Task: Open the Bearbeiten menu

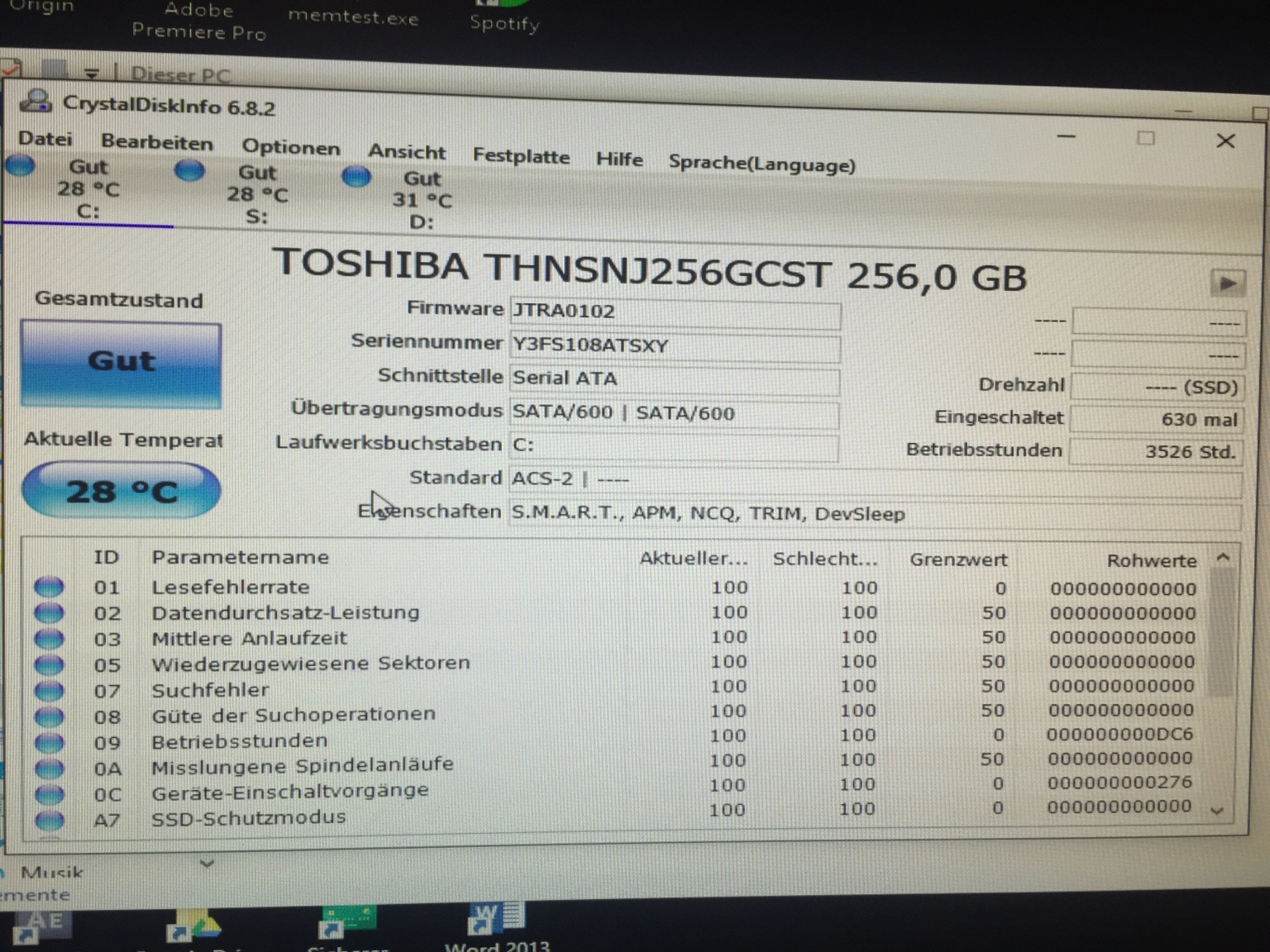Action: (157, 142)
